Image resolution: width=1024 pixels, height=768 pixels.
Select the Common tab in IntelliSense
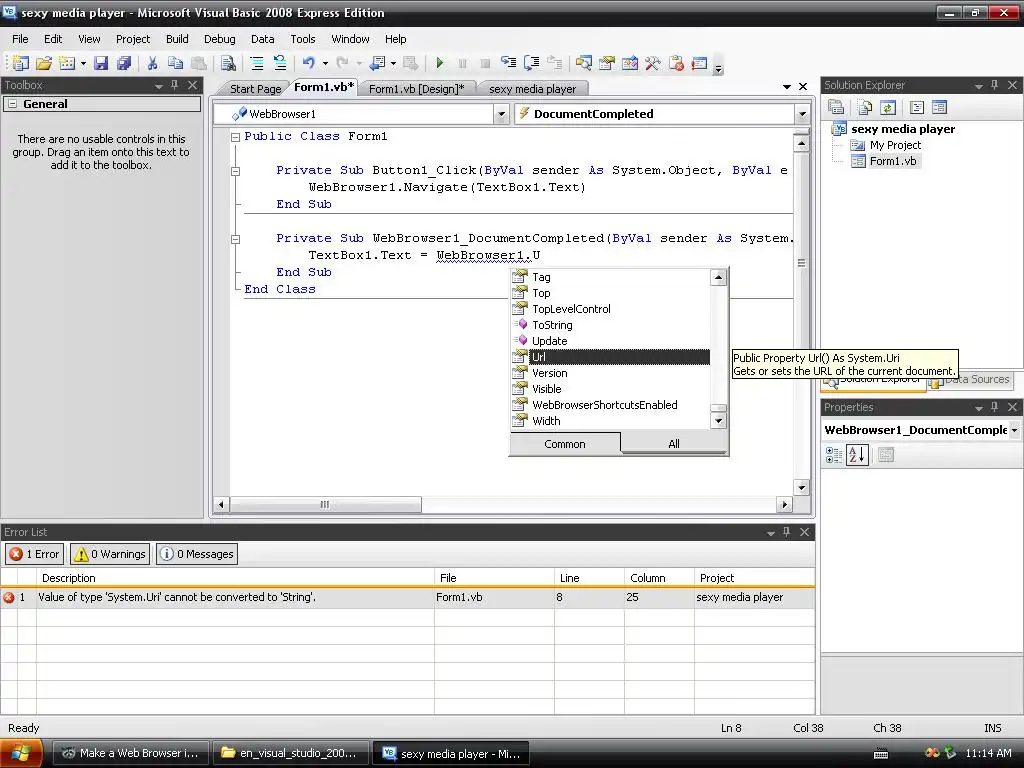(565, 444)
